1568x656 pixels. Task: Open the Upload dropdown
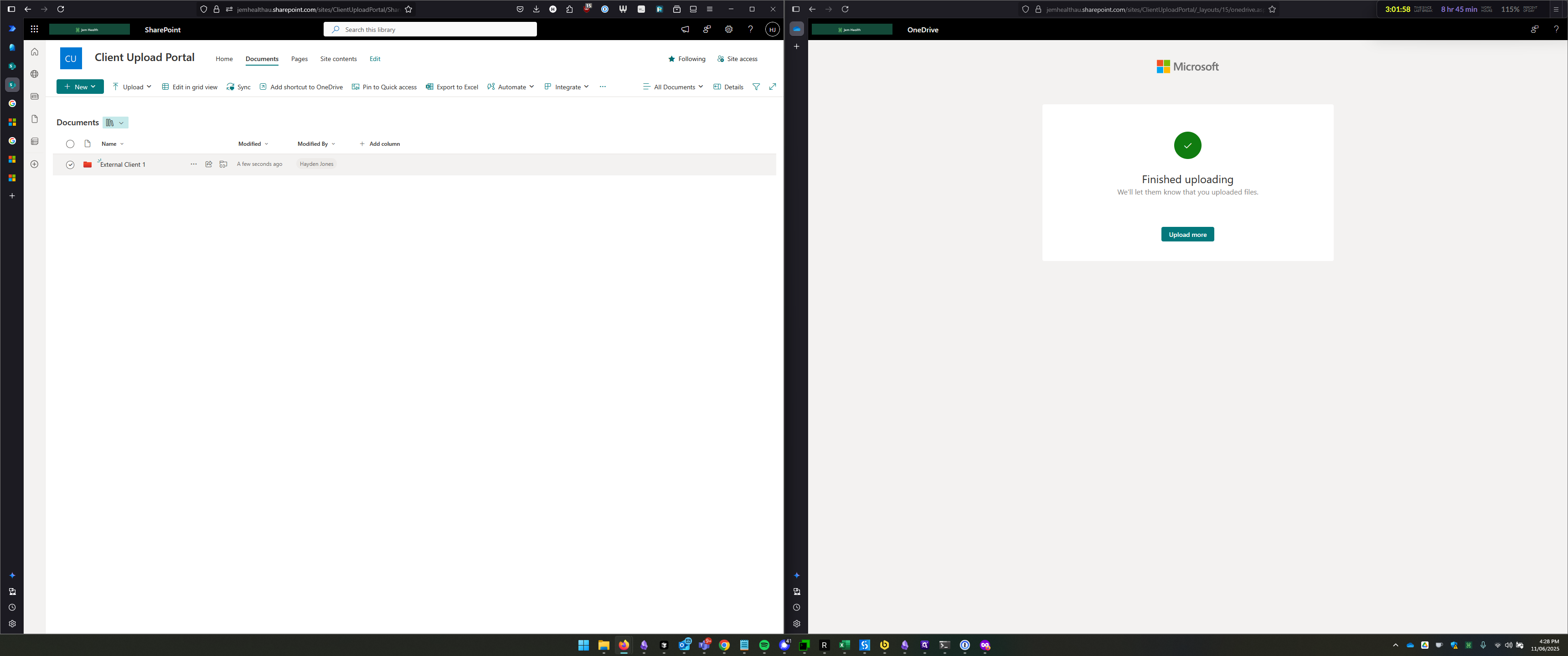tap(132, 87)
